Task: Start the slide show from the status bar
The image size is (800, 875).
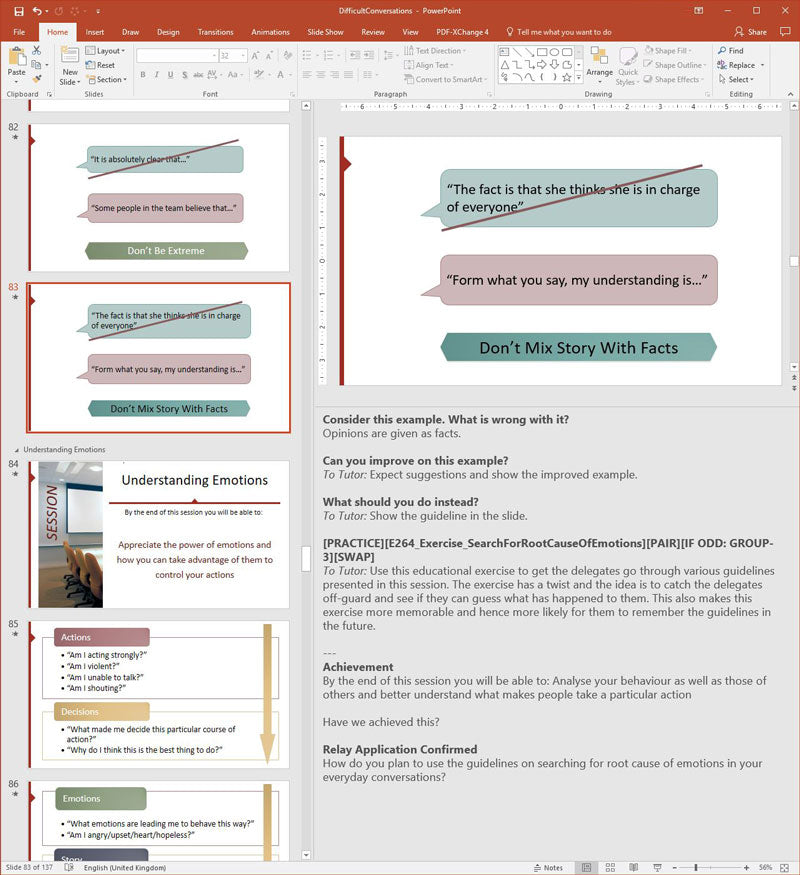Action: click(x=657, y=867)
